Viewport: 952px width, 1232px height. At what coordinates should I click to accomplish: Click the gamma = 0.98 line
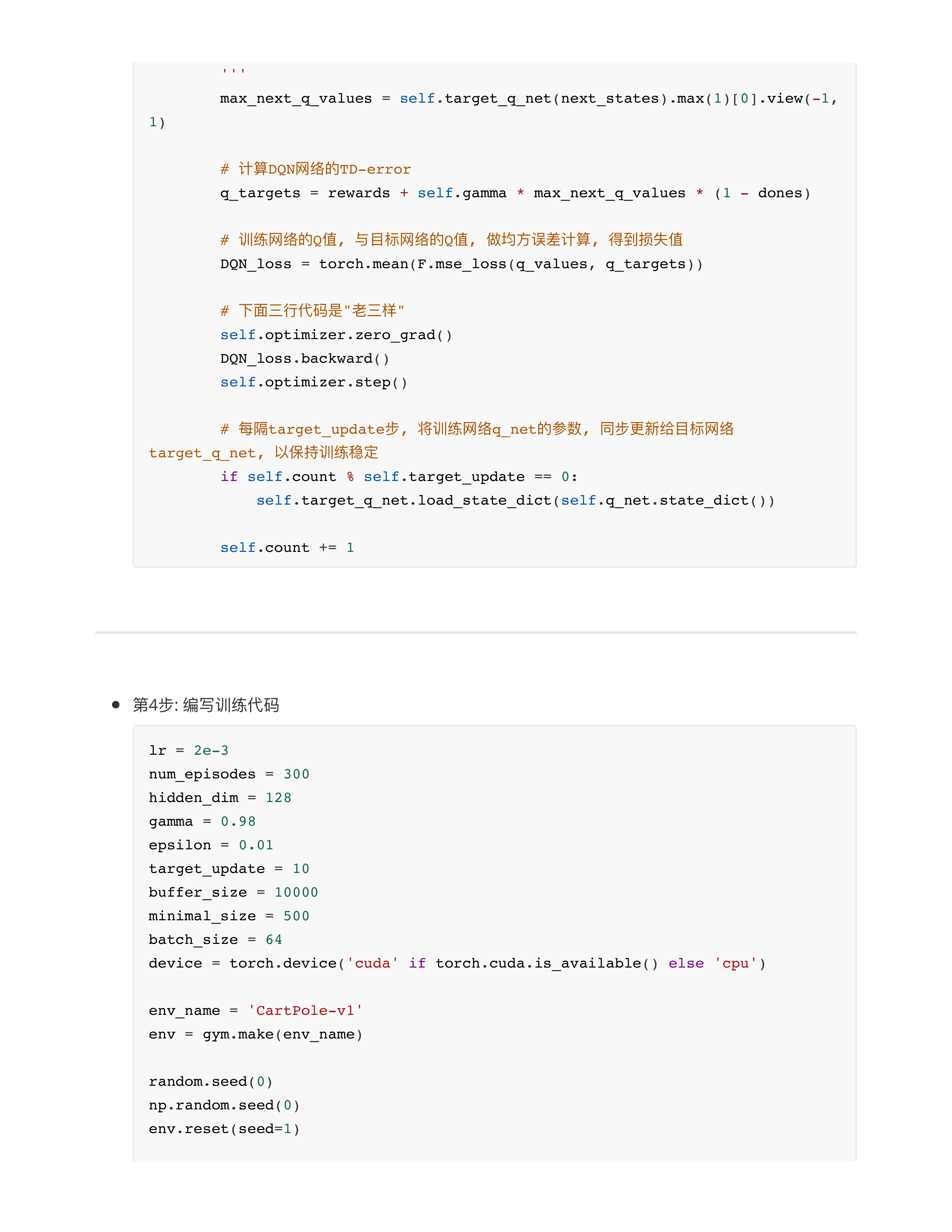click(x=202, y=821)
